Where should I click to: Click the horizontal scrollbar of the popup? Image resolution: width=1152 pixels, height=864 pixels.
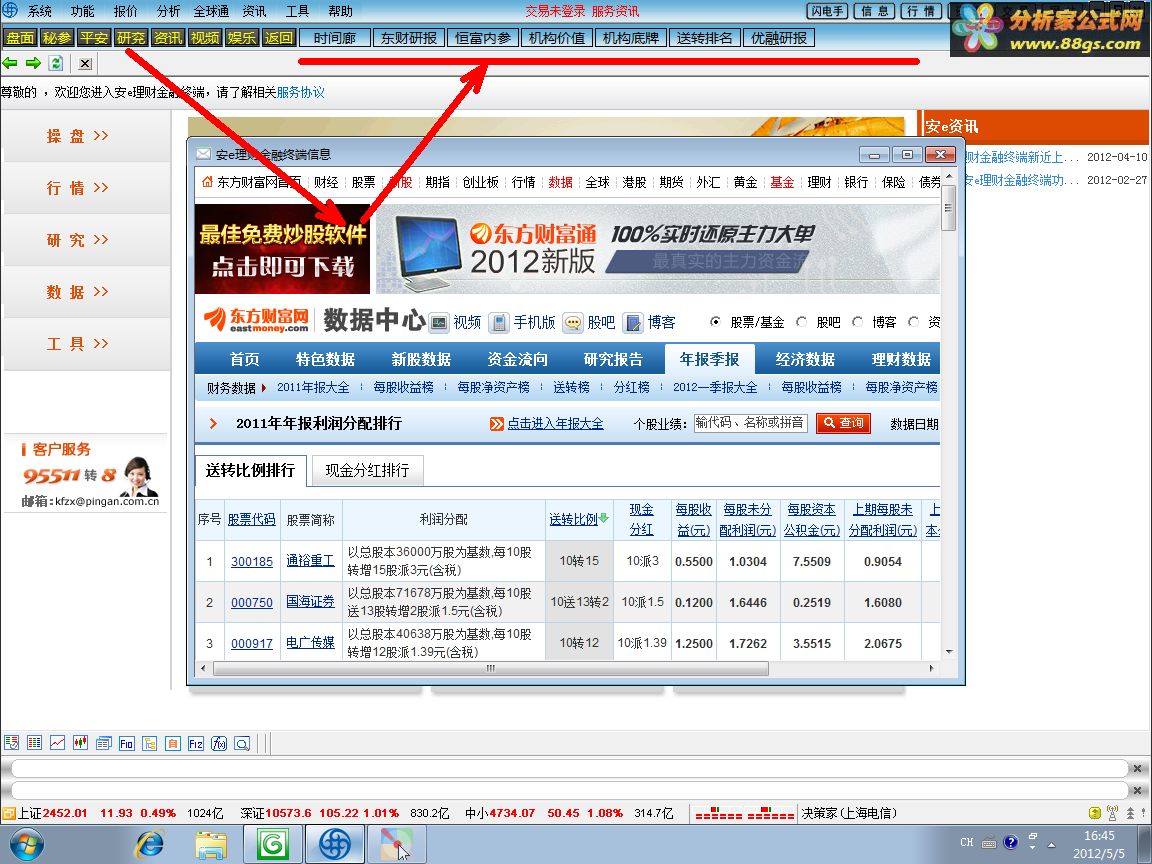tap(491, 669)
